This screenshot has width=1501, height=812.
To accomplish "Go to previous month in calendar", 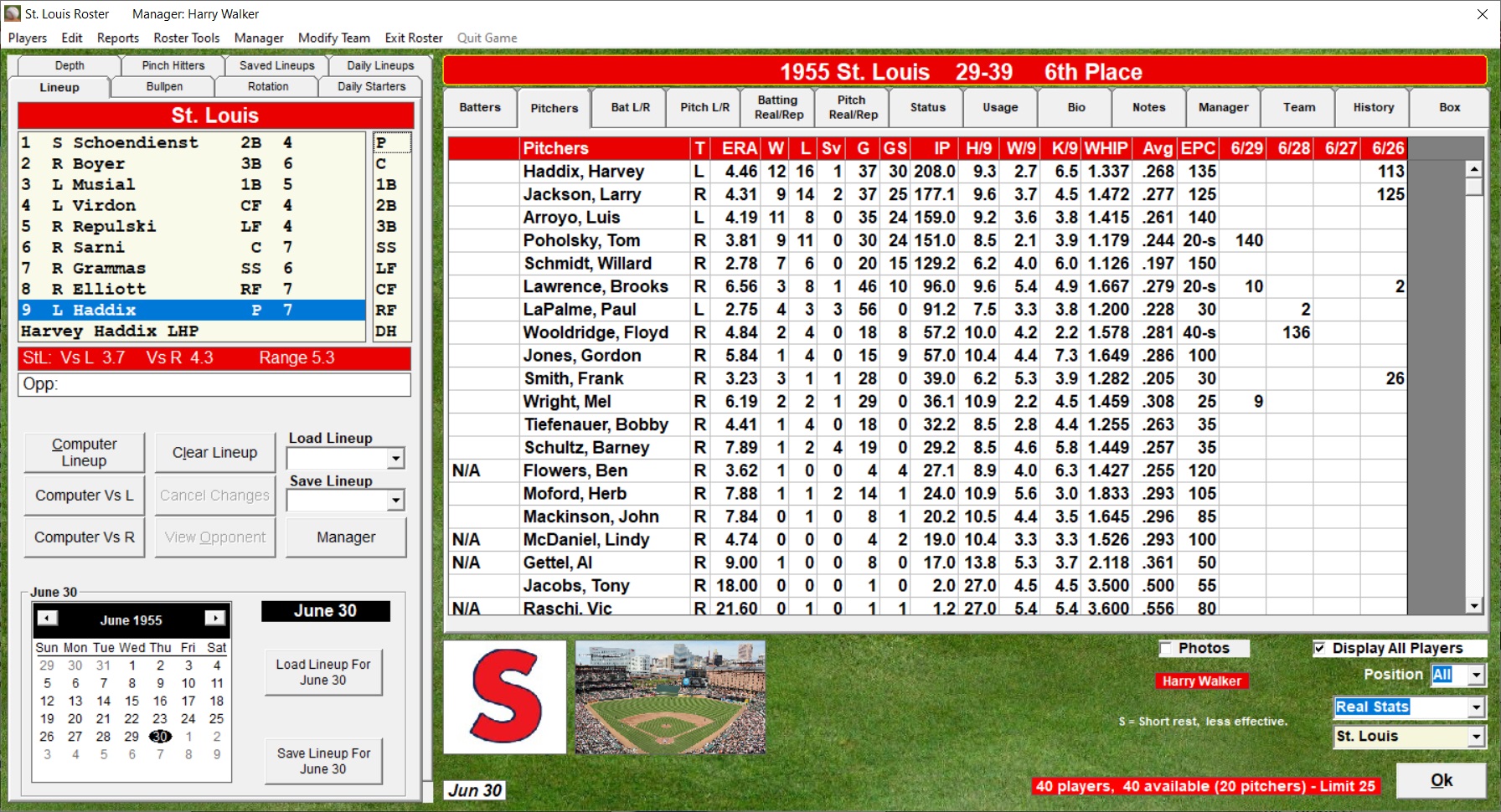I will click(48, 619).
